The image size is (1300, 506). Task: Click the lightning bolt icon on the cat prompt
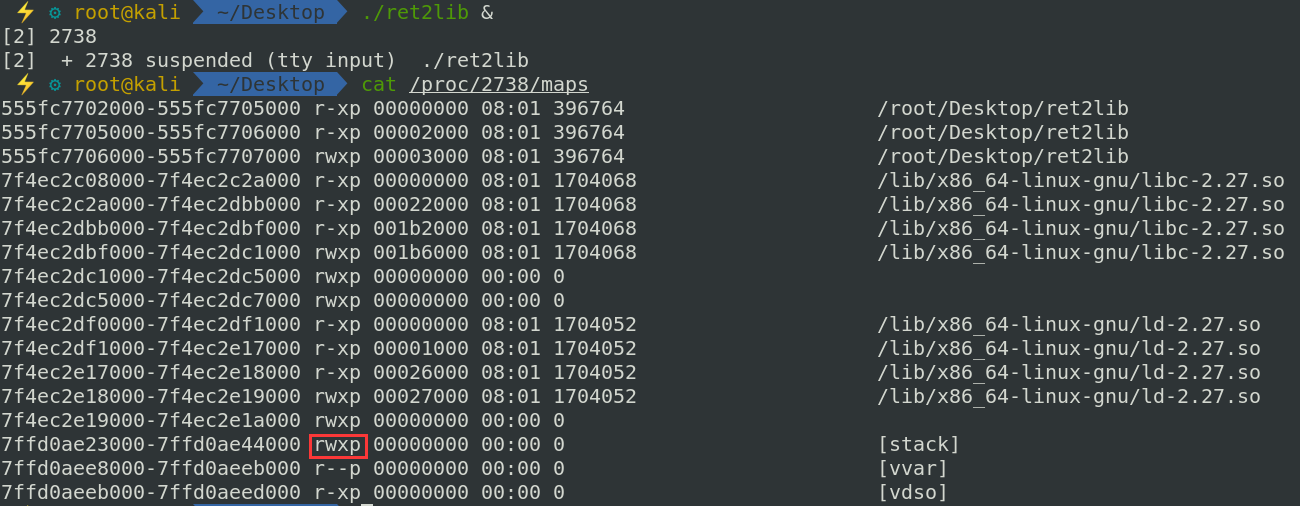25,85
